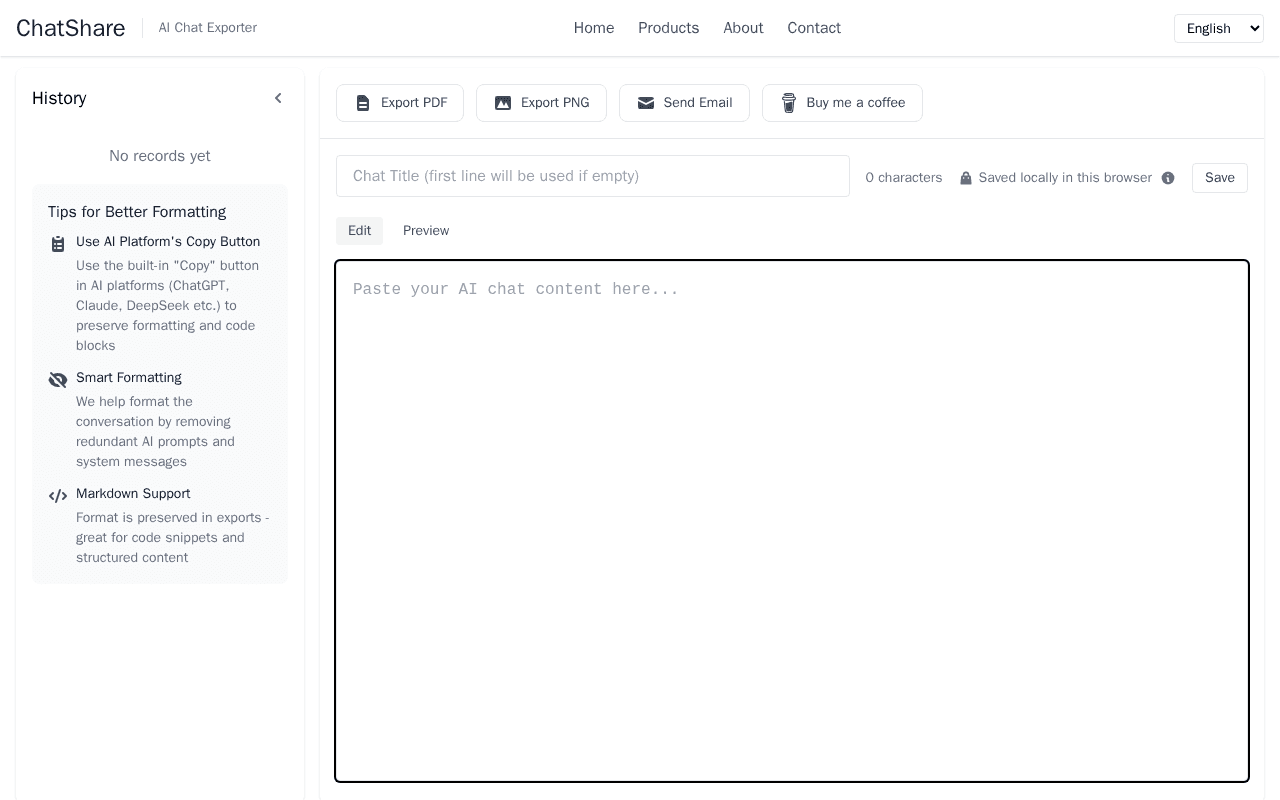Click the ChatShare logo link
1280x800 pixels.
(x=71, y=28)
